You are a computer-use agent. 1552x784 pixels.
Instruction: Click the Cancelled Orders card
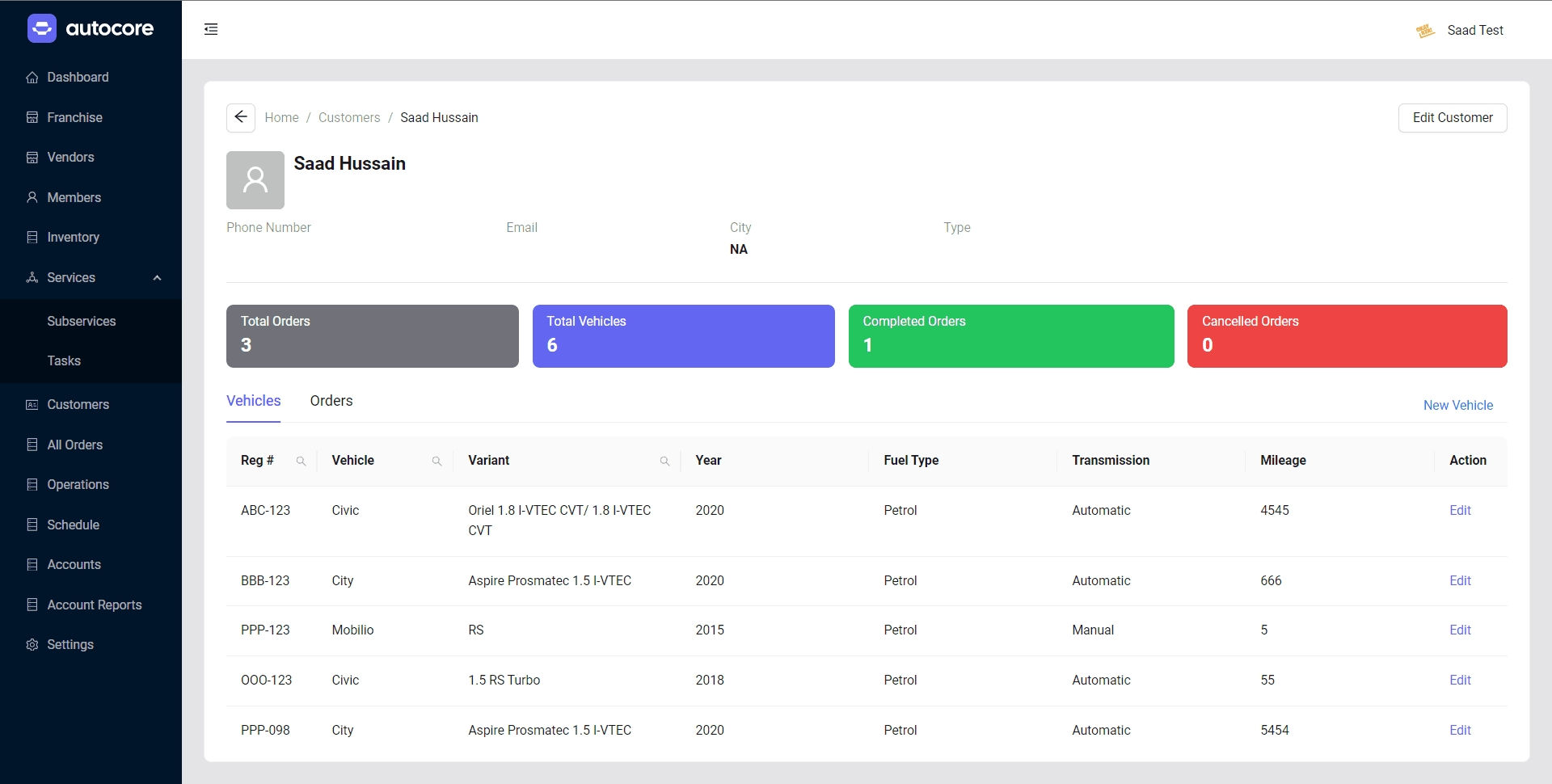click(1347, 336)
